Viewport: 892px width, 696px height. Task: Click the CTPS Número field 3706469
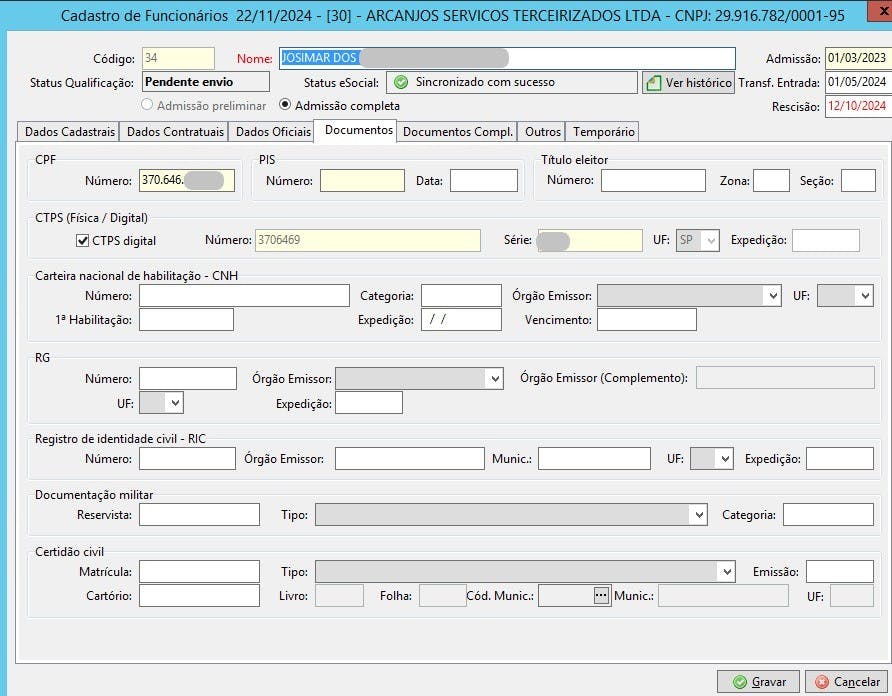coord(367,240)
